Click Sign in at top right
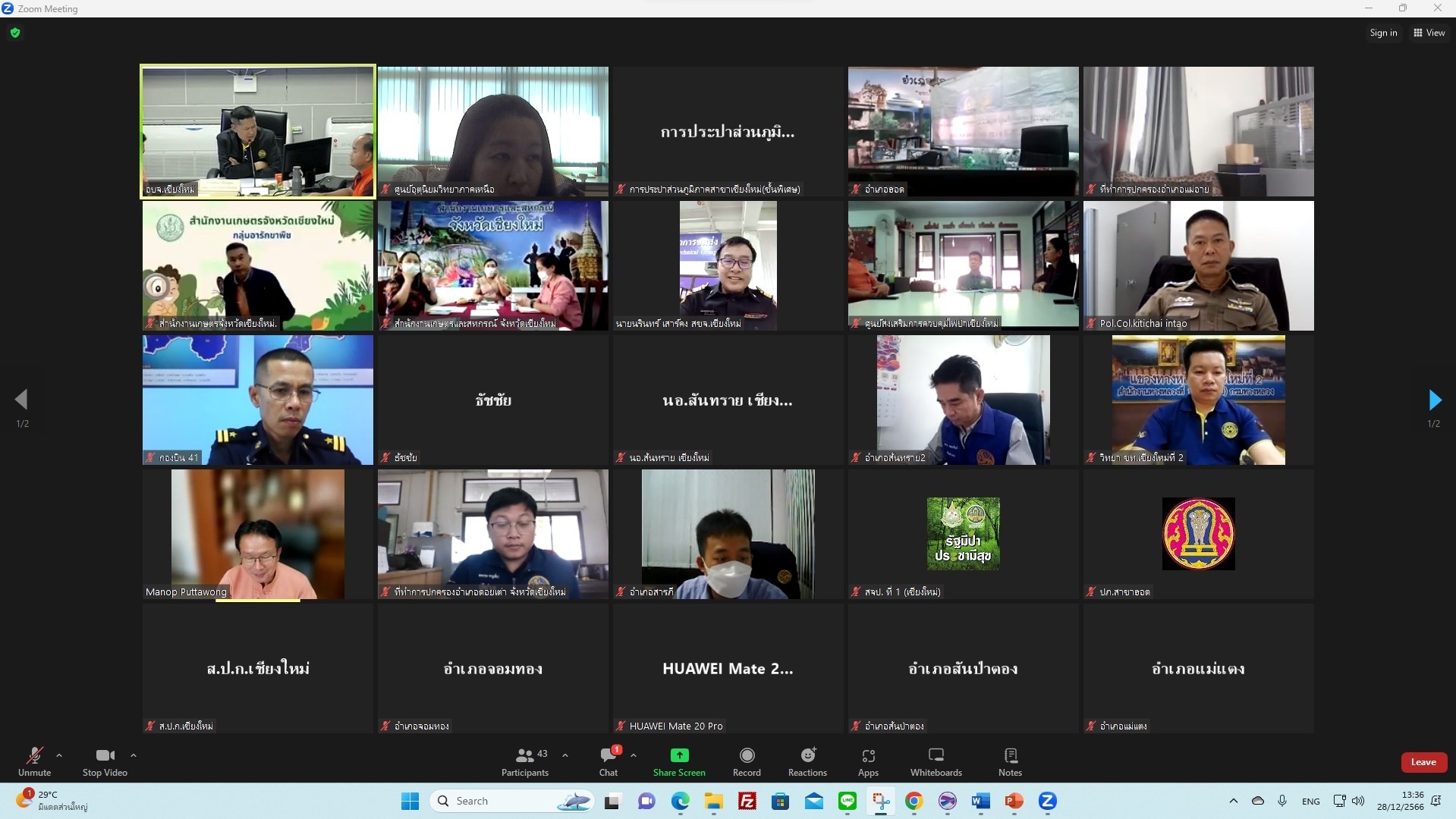Image resolution: width=1456 pixels, height=819 pixels. (x=1382, y=33)
